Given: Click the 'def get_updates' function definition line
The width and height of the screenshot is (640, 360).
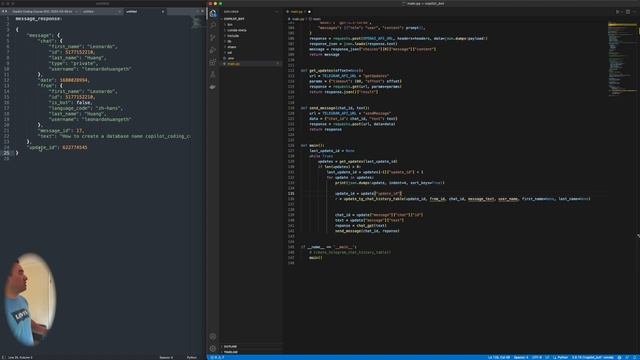Looking at the screenshot, I should 332,71.
